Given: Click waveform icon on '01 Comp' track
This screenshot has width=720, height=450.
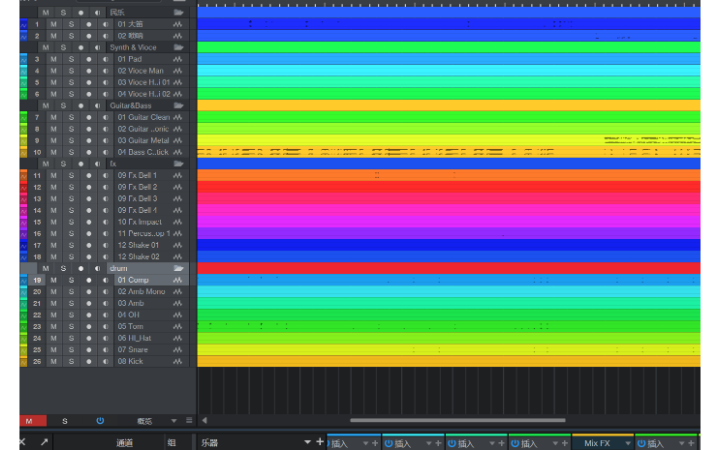Looking at the screenshot, I should click(x=178, y=280).
